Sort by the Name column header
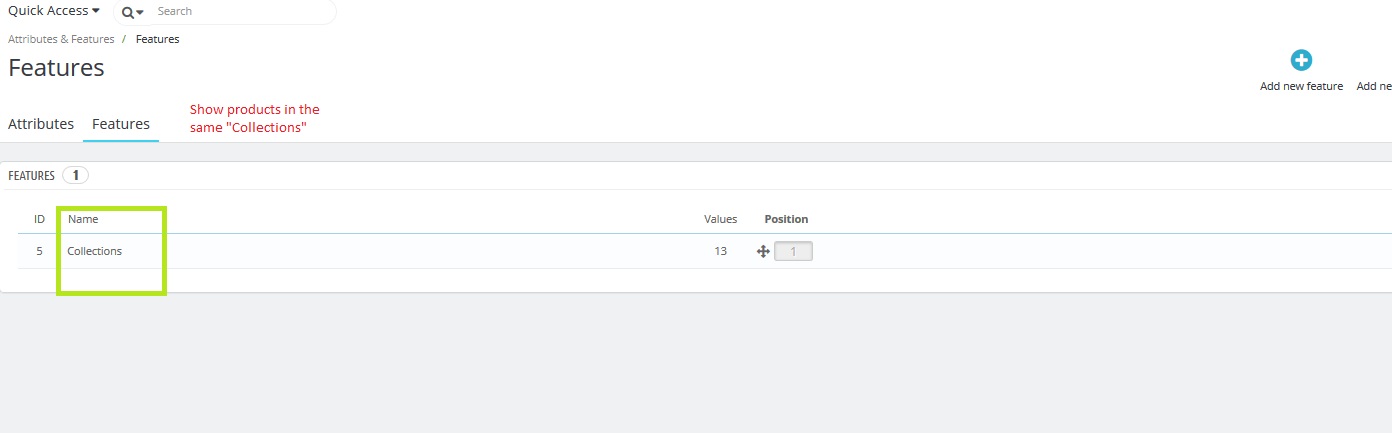This screenshot has width=1392, height=433. point(83,219)
